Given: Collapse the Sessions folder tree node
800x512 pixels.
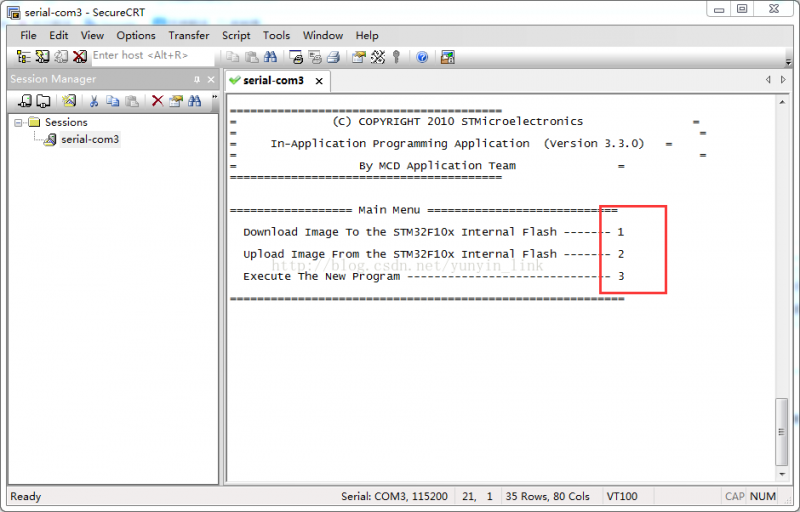Looking at the screenshot, I should point(18,122).
